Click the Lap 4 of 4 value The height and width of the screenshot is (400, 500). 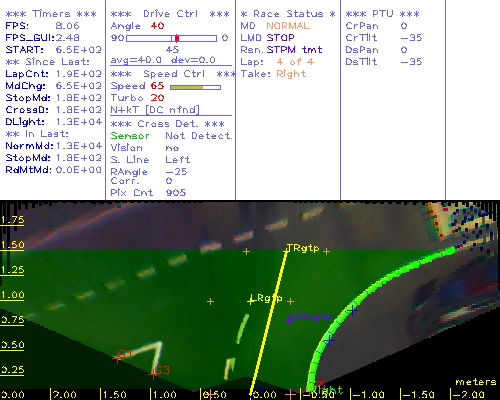(295, 62)
